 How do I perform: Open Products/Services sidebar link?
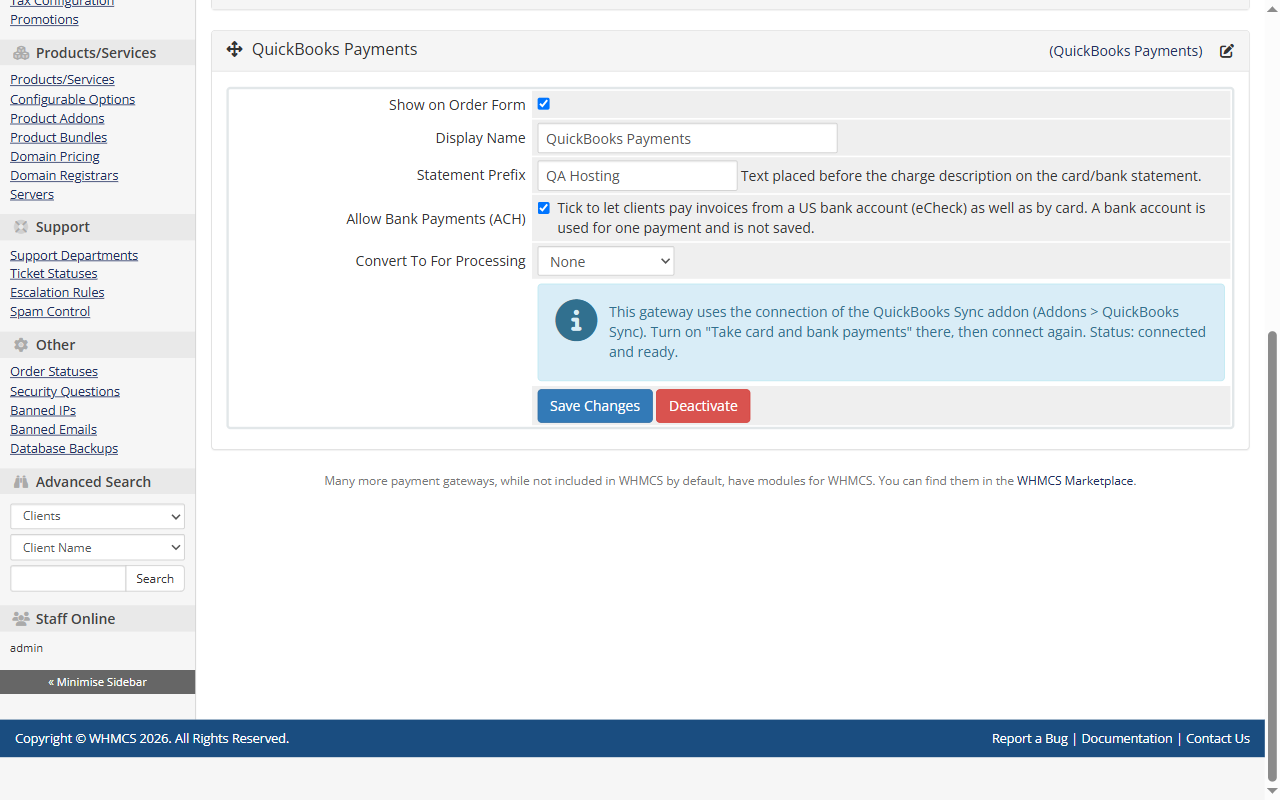pos(62,79)
